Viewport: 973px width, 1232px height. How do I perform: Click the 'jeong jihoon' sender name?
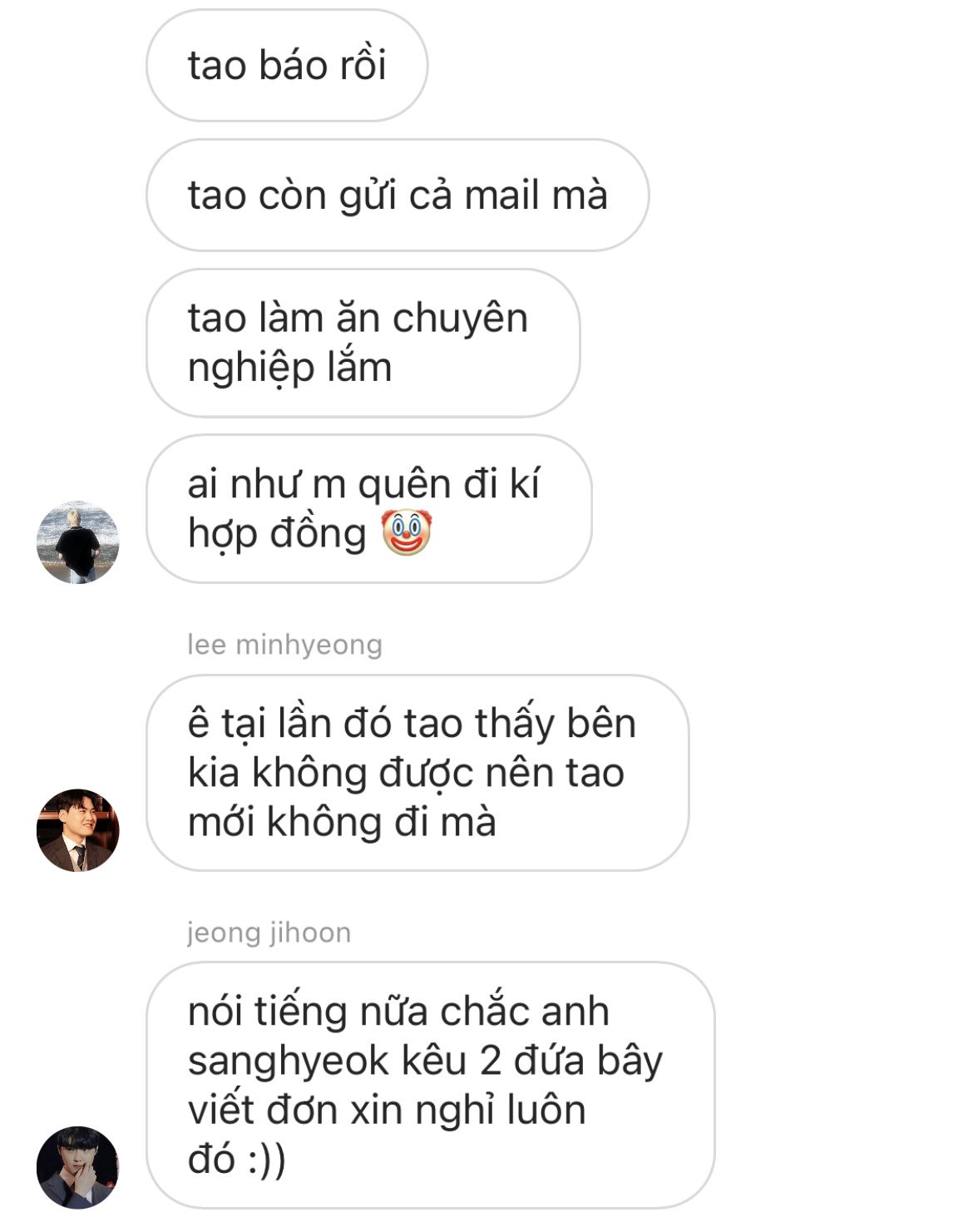(x=269, y=933)
